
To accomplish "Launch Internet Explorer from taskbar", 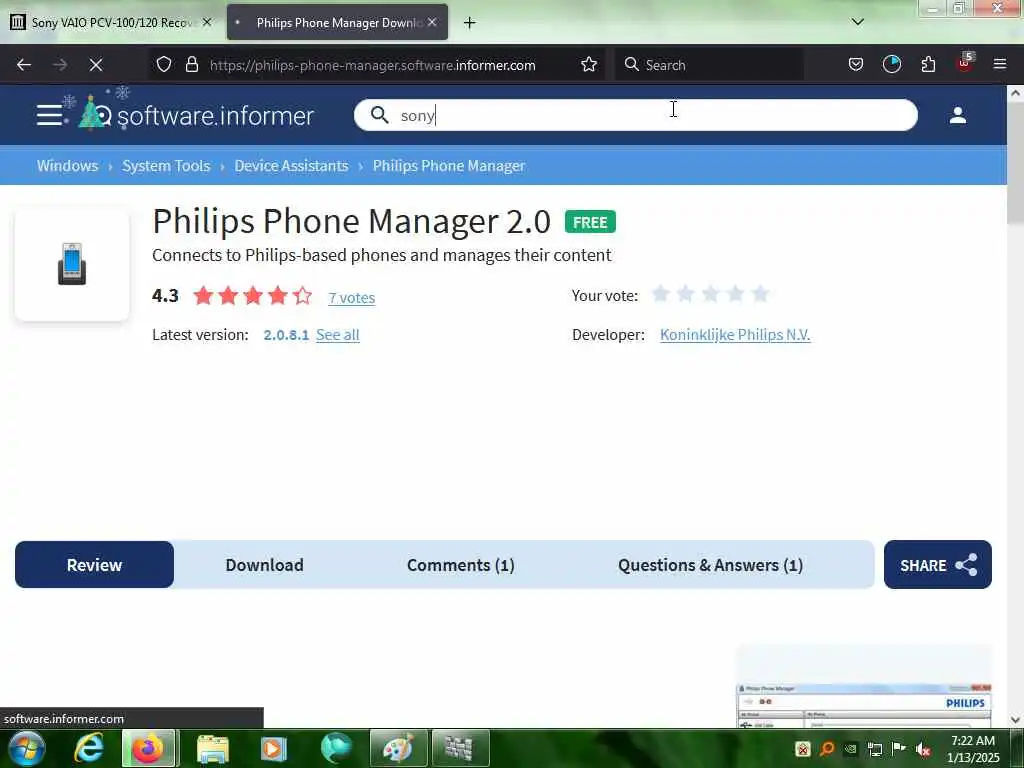I will pyautogui.click(x=89, y=748).
